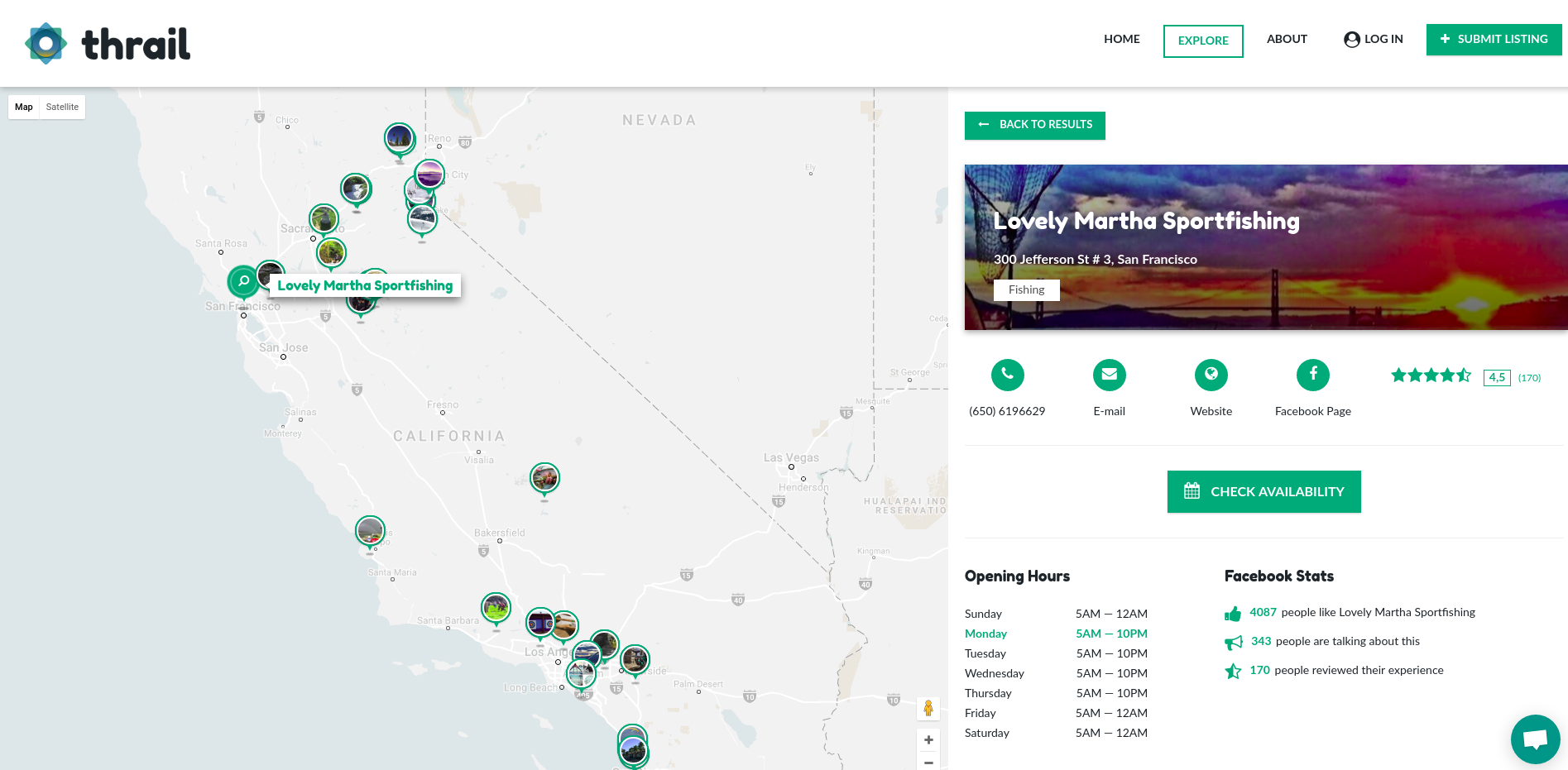Switch map to Map view
Screen dimensions: 1568x770
(x=24, y=108)
